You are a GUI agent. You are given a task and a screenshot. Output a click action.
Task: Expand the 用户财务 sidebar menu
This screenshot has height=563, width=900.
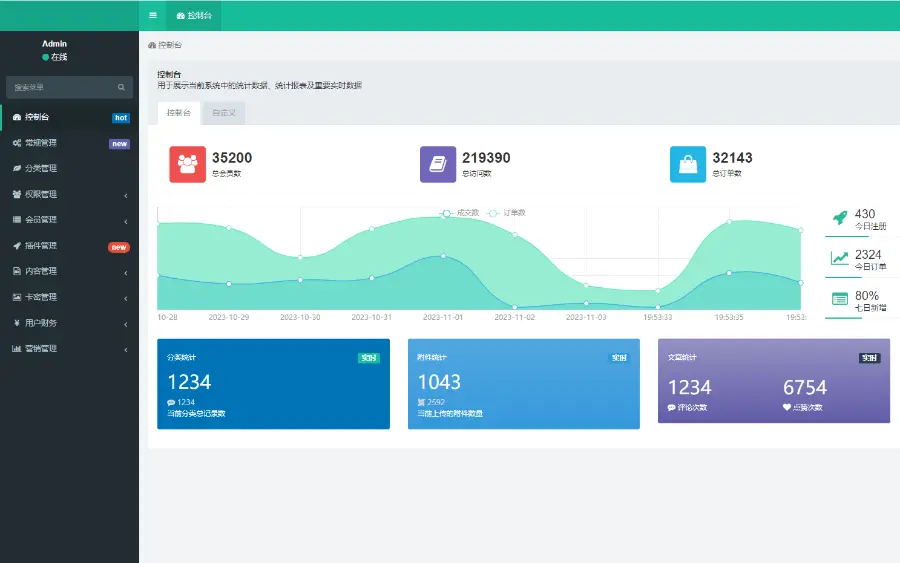pyautogui.click(x=69, y=323)
